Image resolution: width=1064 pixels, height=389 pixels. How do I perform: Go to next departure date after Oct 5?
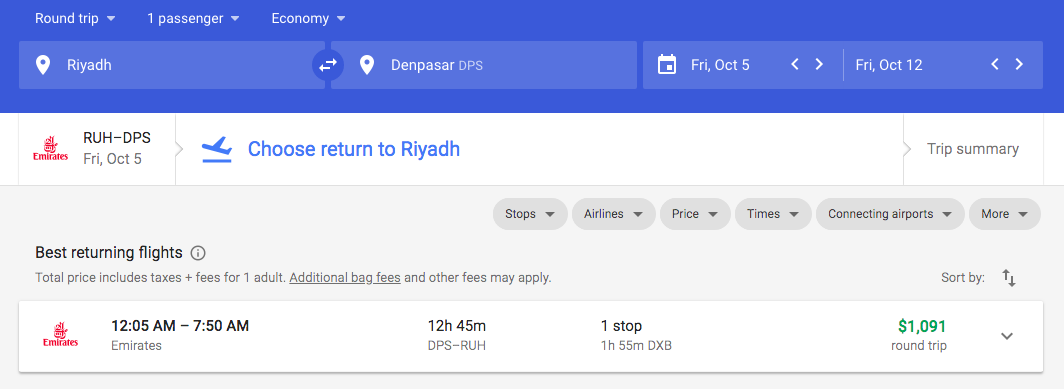[x=819, y=64]
